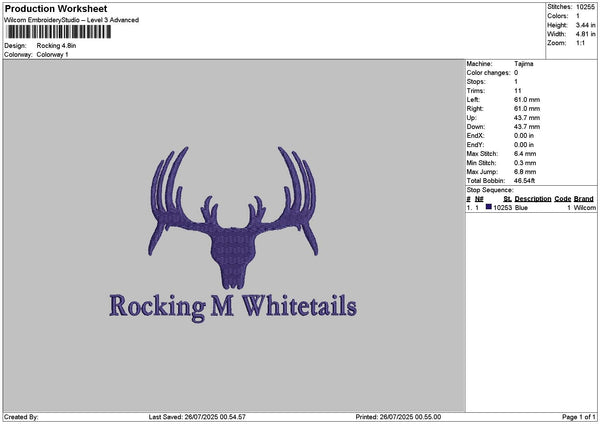The height and width of the screenshot is (424, 600).
Task: Click the N# column header
Action: [x=479, y=198]
